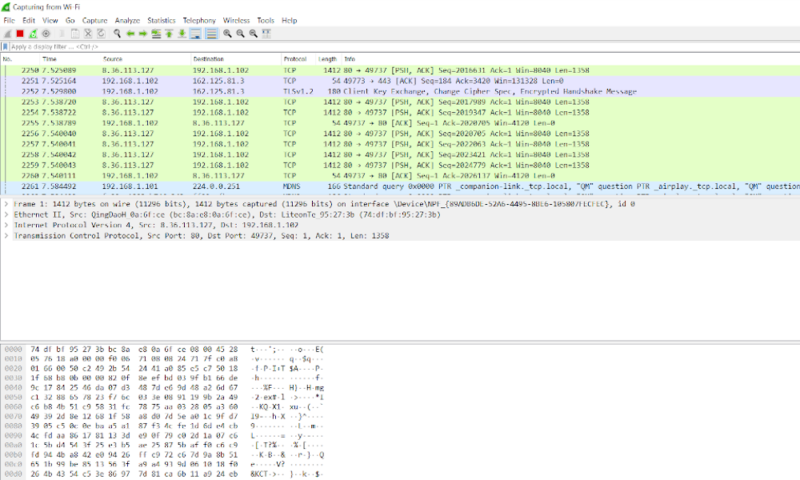Open the Analyze menu
This screenshot has height=480, width=800.
(127, 20)
